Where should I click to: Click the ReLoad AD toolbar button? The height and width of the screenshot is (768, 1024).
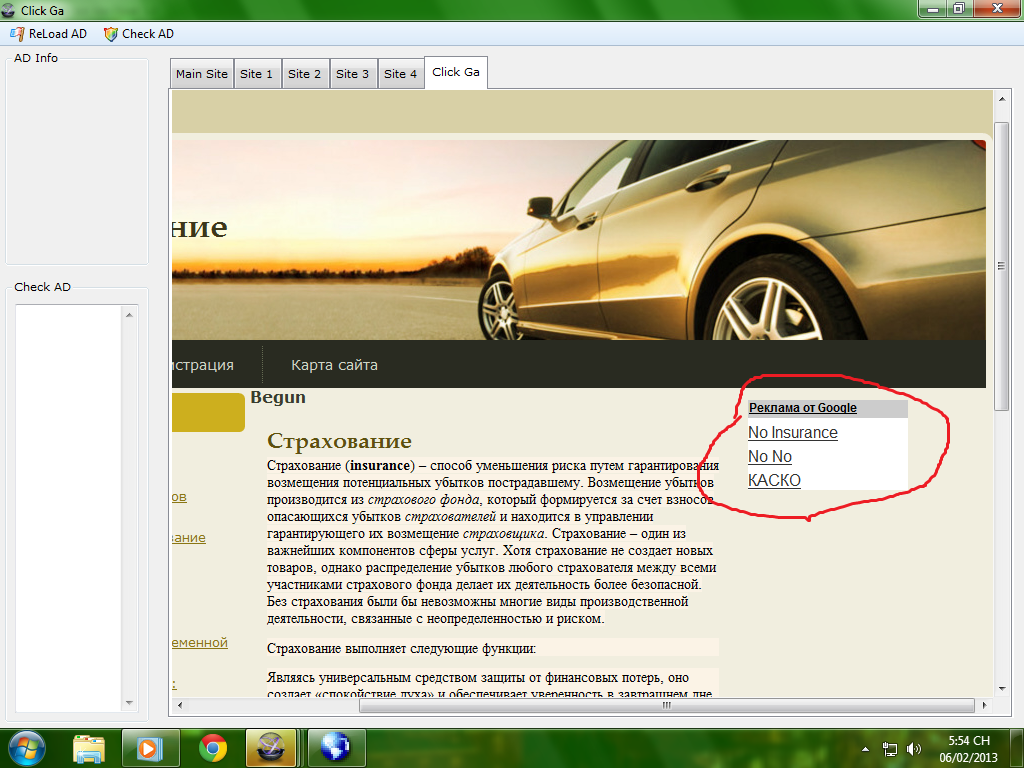click(49, 34)
